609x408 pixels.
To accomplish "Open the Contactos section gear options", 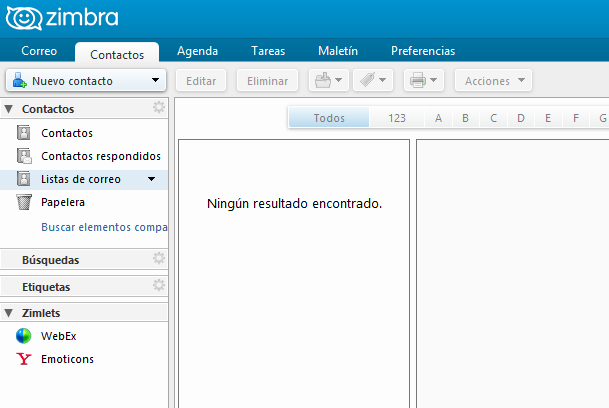I will coord(158,107).
